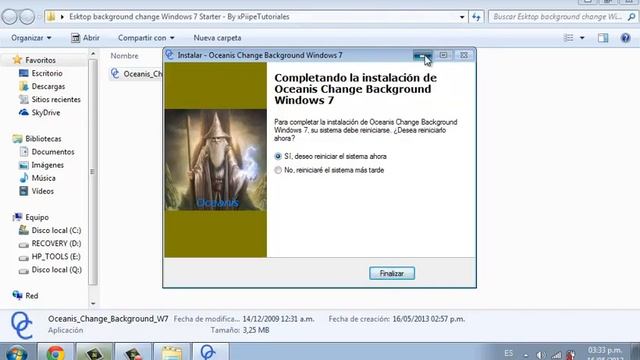Select 'Sí, deseo reiniciar el sistema ahora'
Viewport: 640px width, 360px height.
331,156
